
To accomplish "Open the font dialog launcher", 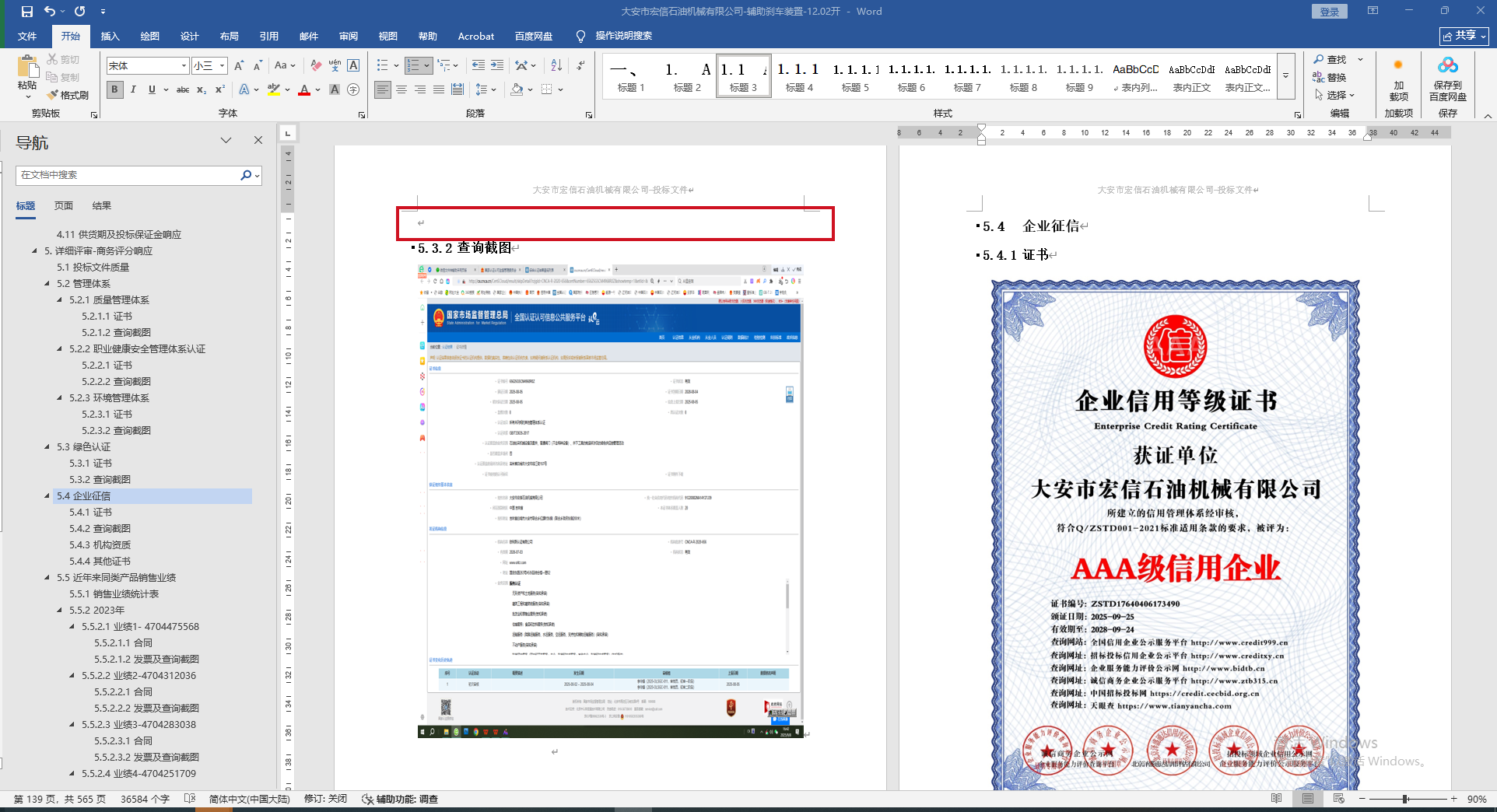I will [362, 115].
